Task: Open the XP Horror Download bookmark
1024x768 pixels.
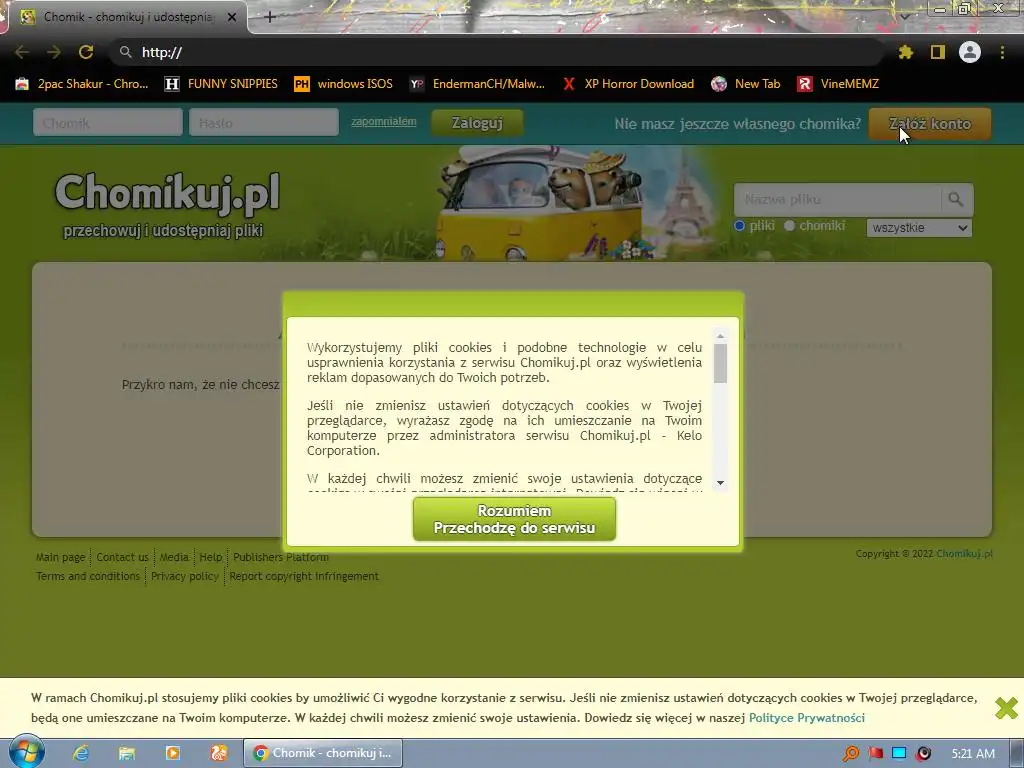Action: tap(628, 84)
